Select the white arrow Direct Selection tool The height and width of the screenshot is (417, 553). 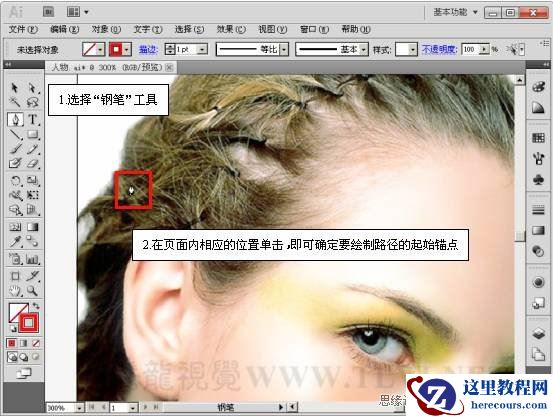click(x=32, y=87)
